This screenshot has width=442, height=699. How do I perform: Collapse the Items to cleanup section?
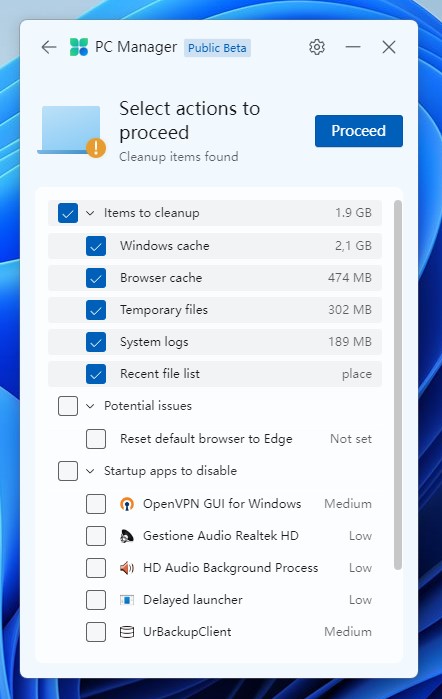[90, 213]
